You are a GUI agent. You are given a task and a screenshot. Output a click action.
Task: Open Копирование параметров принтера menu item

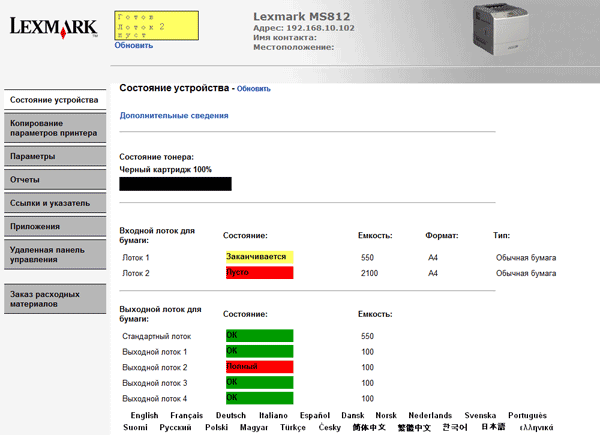(55, 128)
